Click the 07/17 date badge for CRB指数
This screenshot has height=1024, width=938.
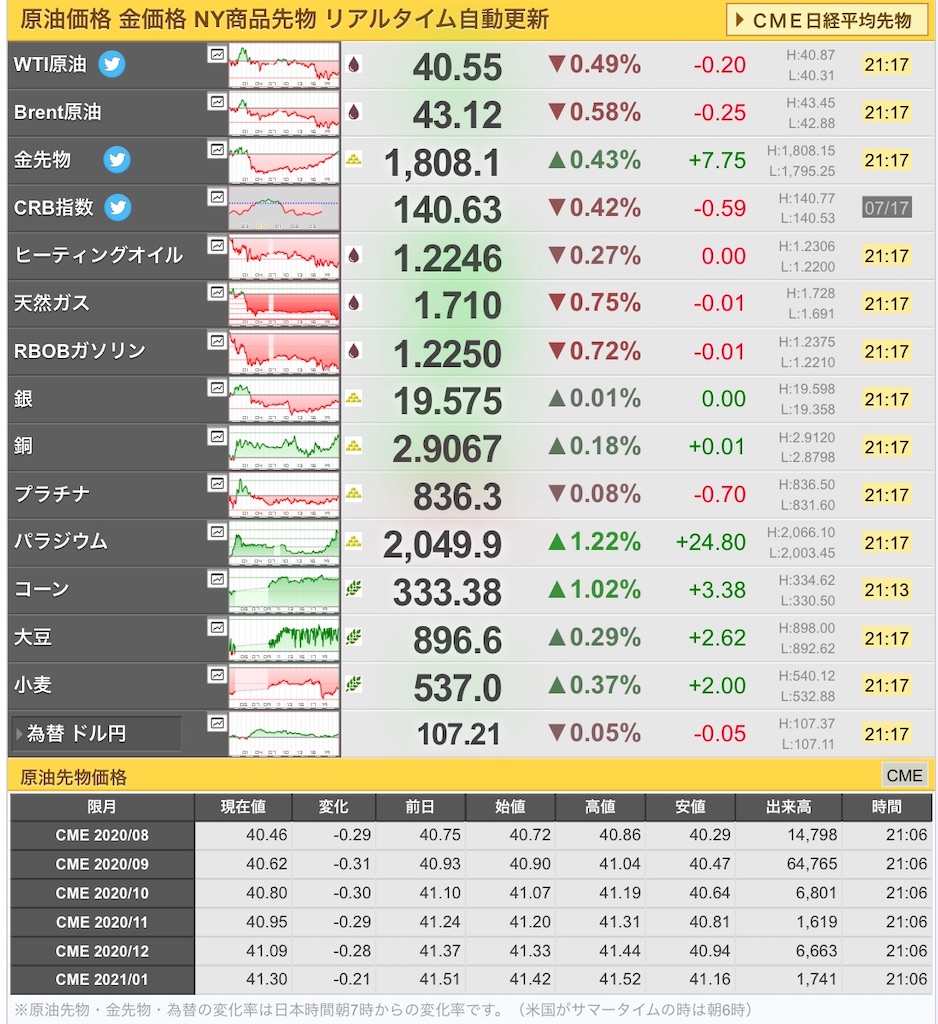[x=886, y=208]
